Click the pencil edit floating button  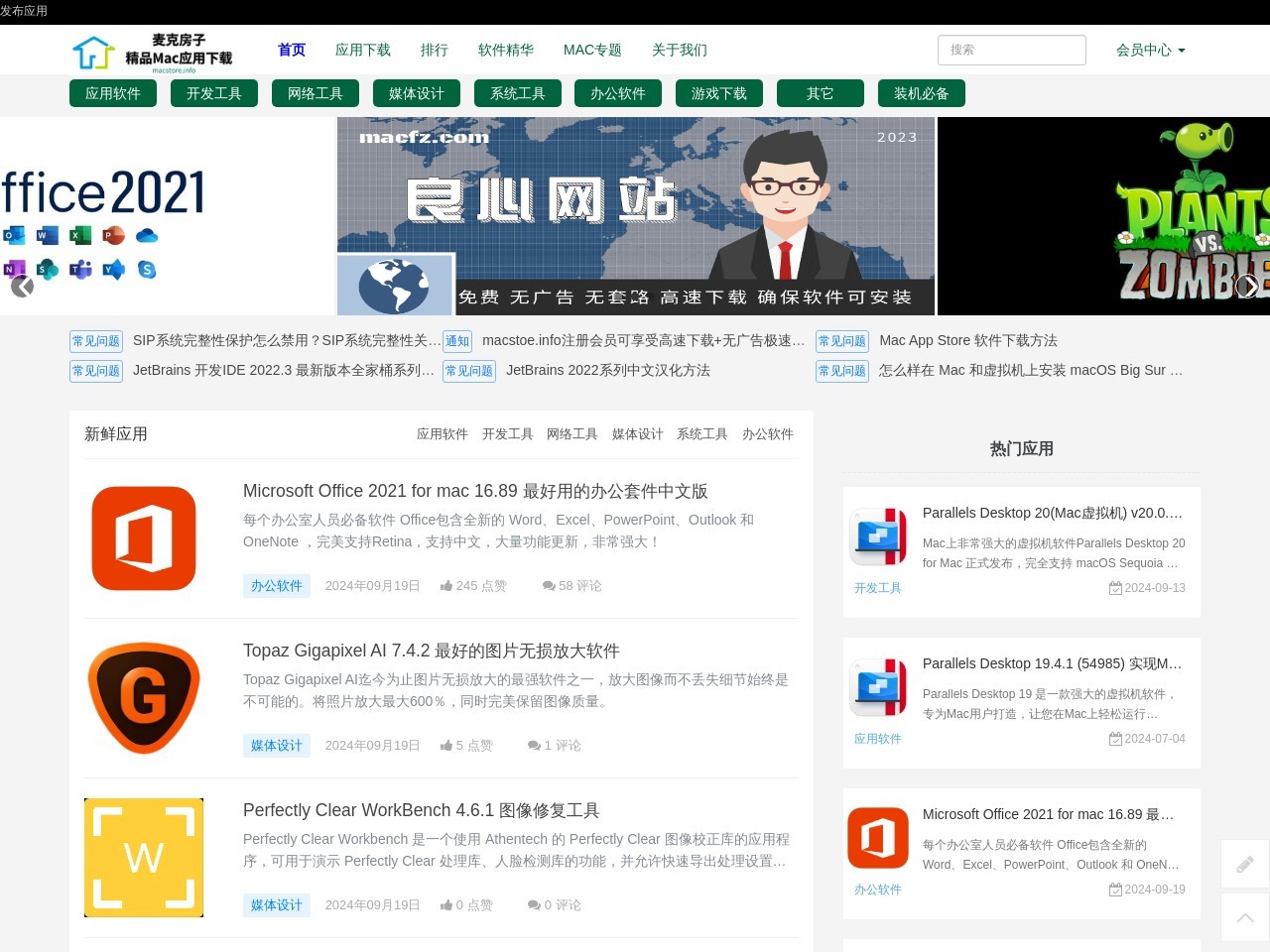(1245, 864)
